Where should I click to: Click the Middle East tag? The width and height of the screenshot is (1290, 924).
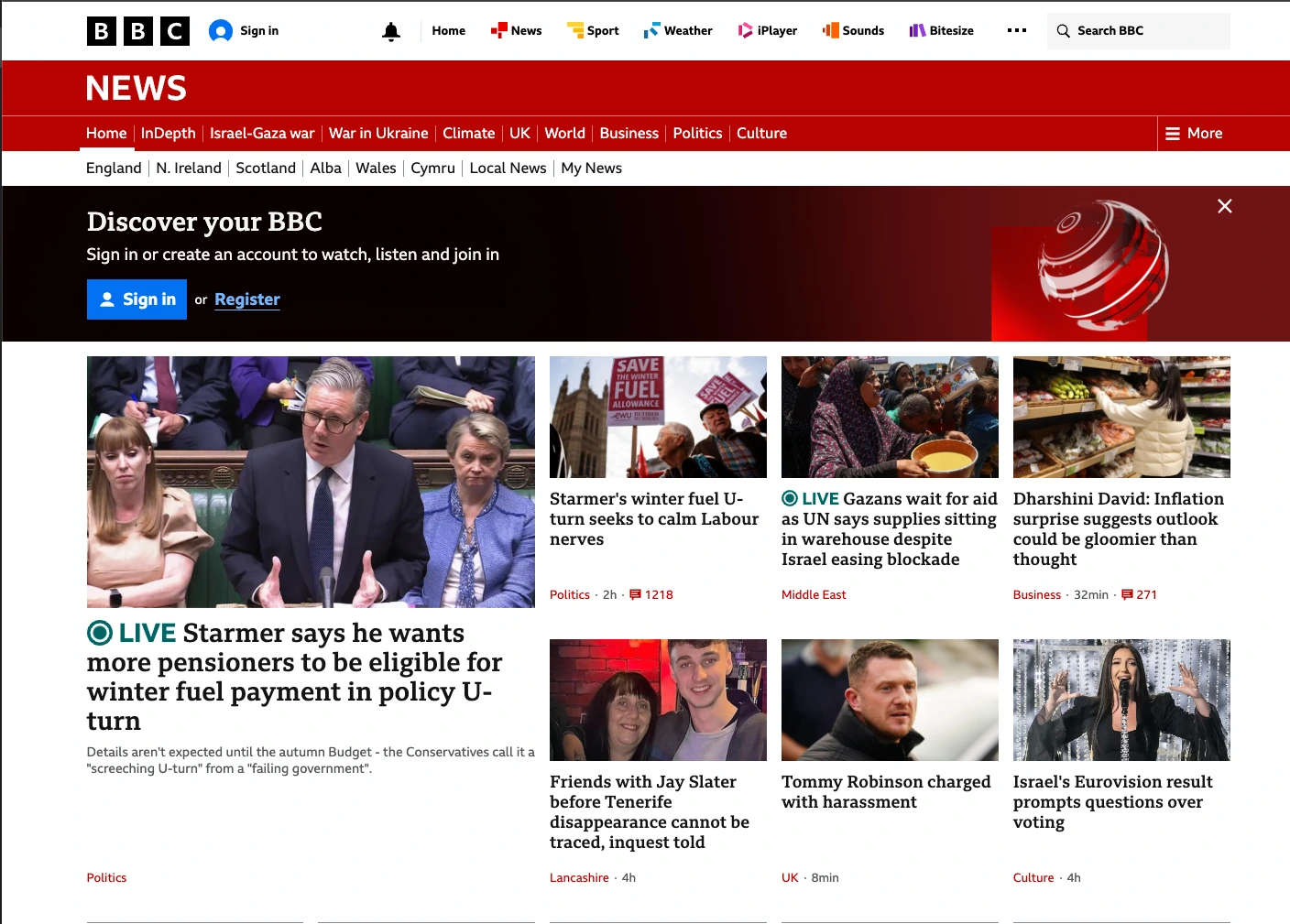click(x=814, y=595)
